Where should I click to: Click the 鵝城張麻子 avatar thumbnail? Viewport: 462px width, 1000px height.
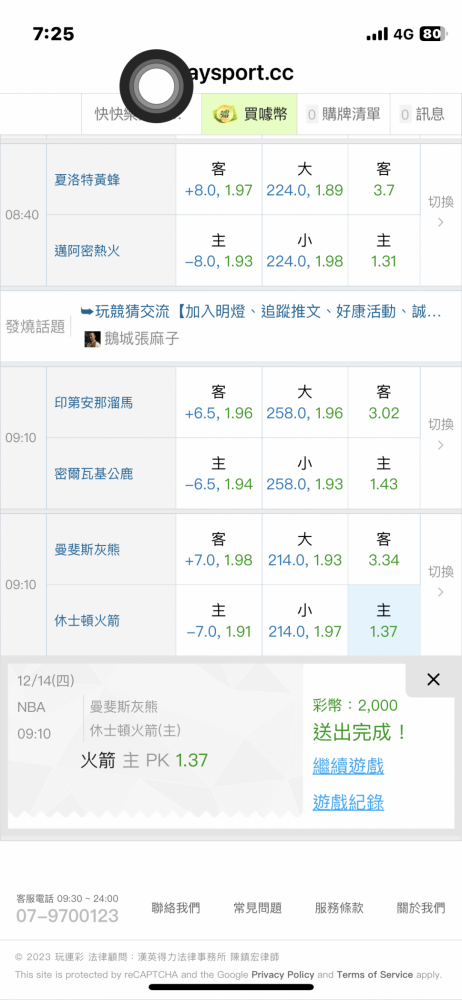pyautogui.click(x=93, y=339)
